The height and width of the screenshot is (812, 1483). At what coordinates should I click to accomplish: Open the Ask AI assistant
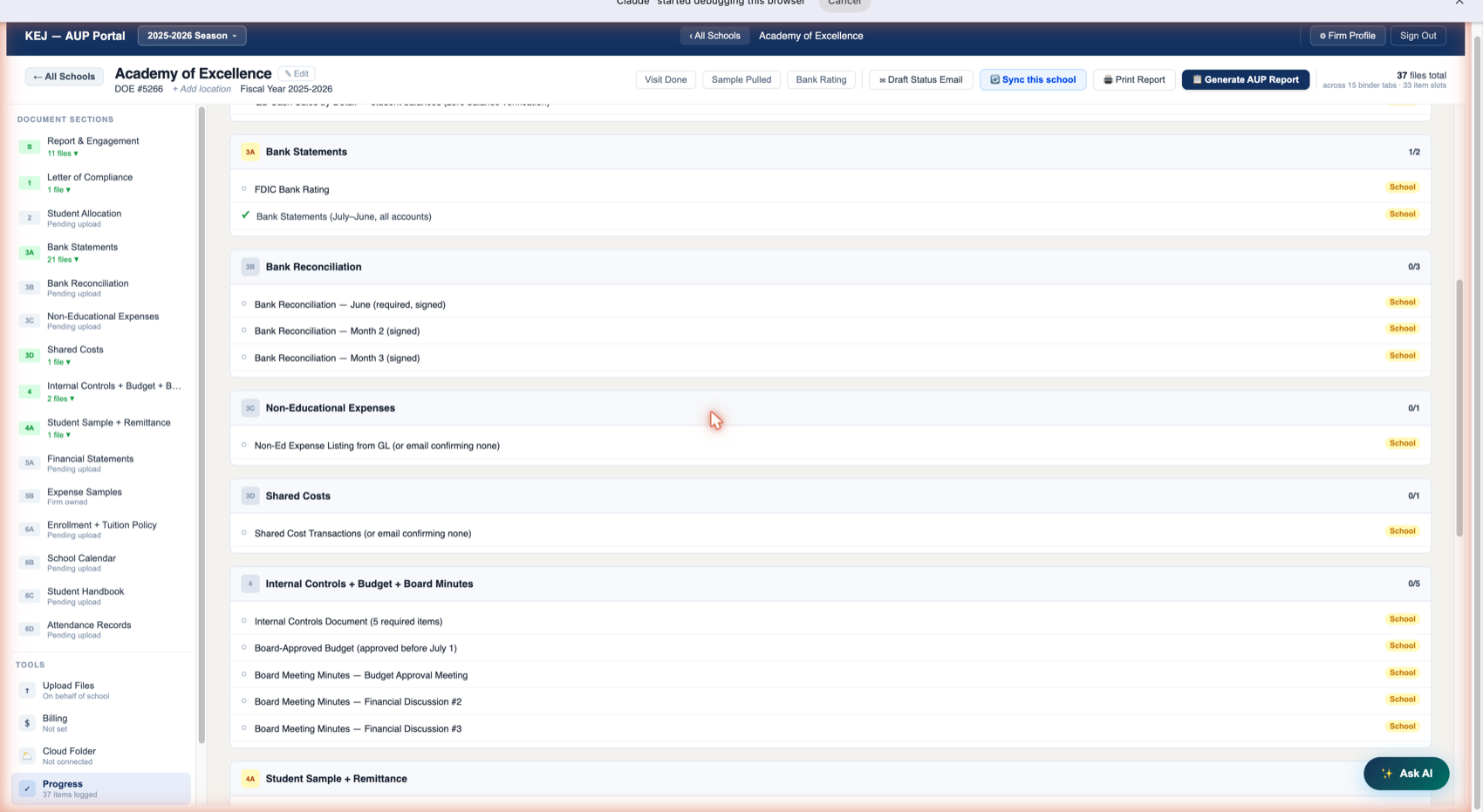1406,774
